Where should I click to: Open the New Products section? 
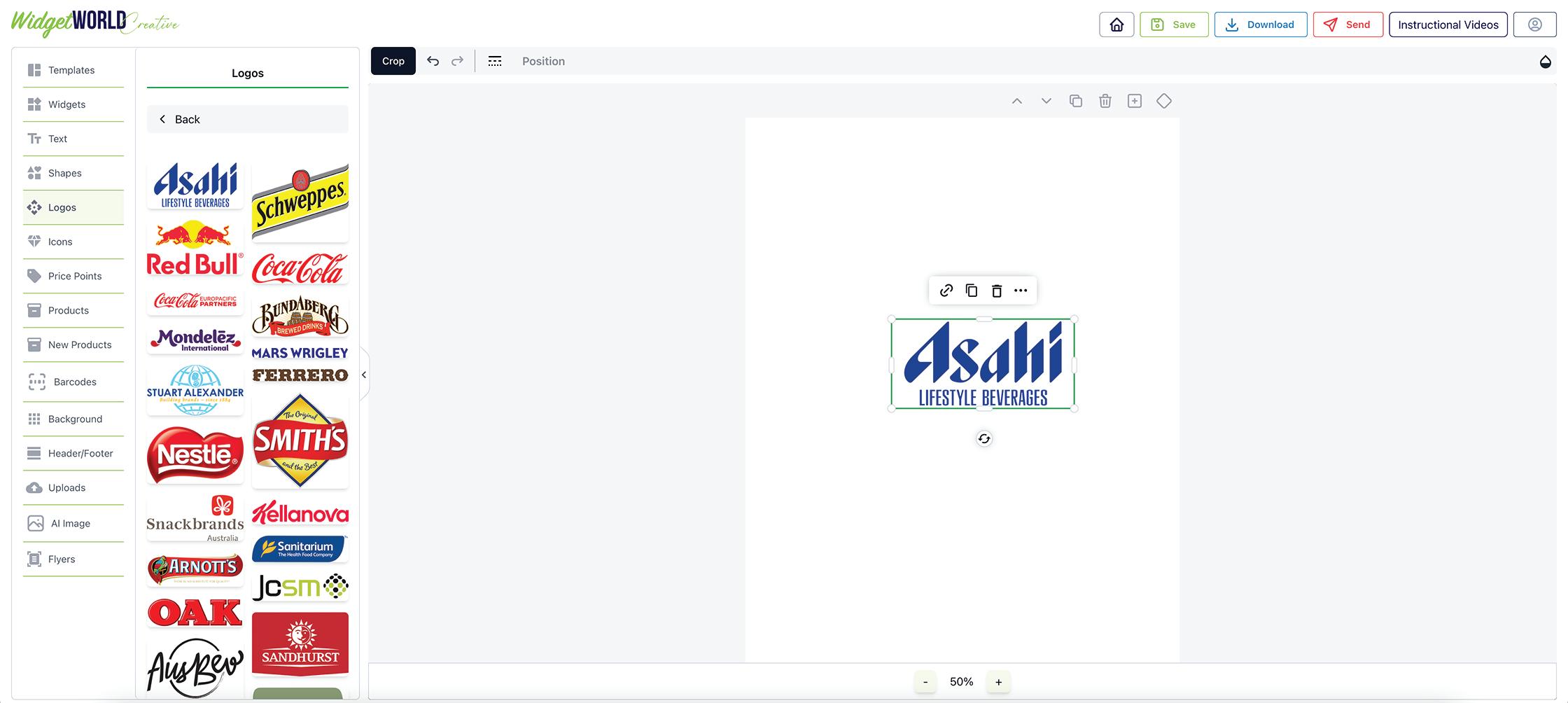[x=73, y=344]
